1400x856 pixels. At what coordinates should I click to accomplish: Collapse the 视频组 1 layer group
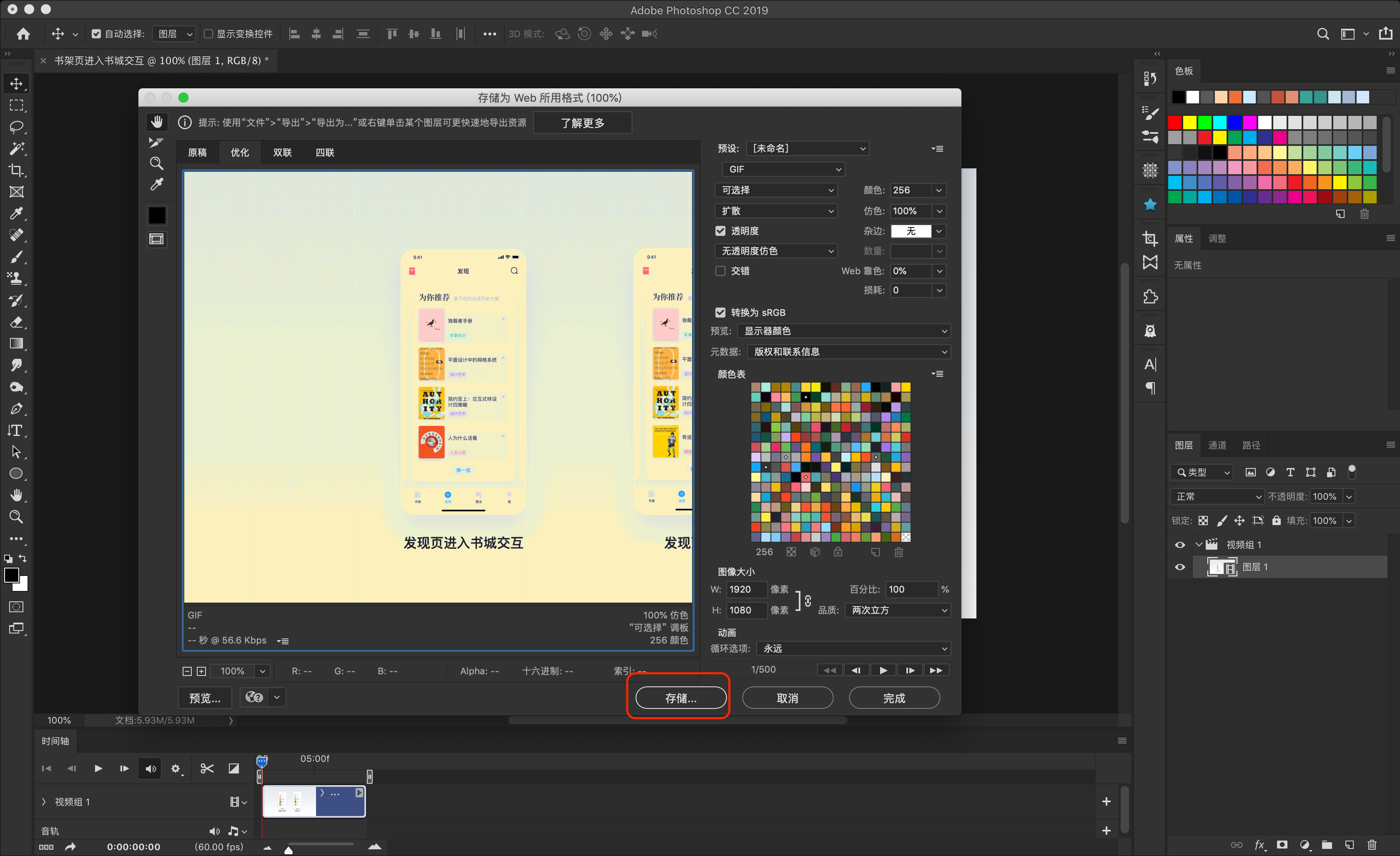tap(1199, 544)
